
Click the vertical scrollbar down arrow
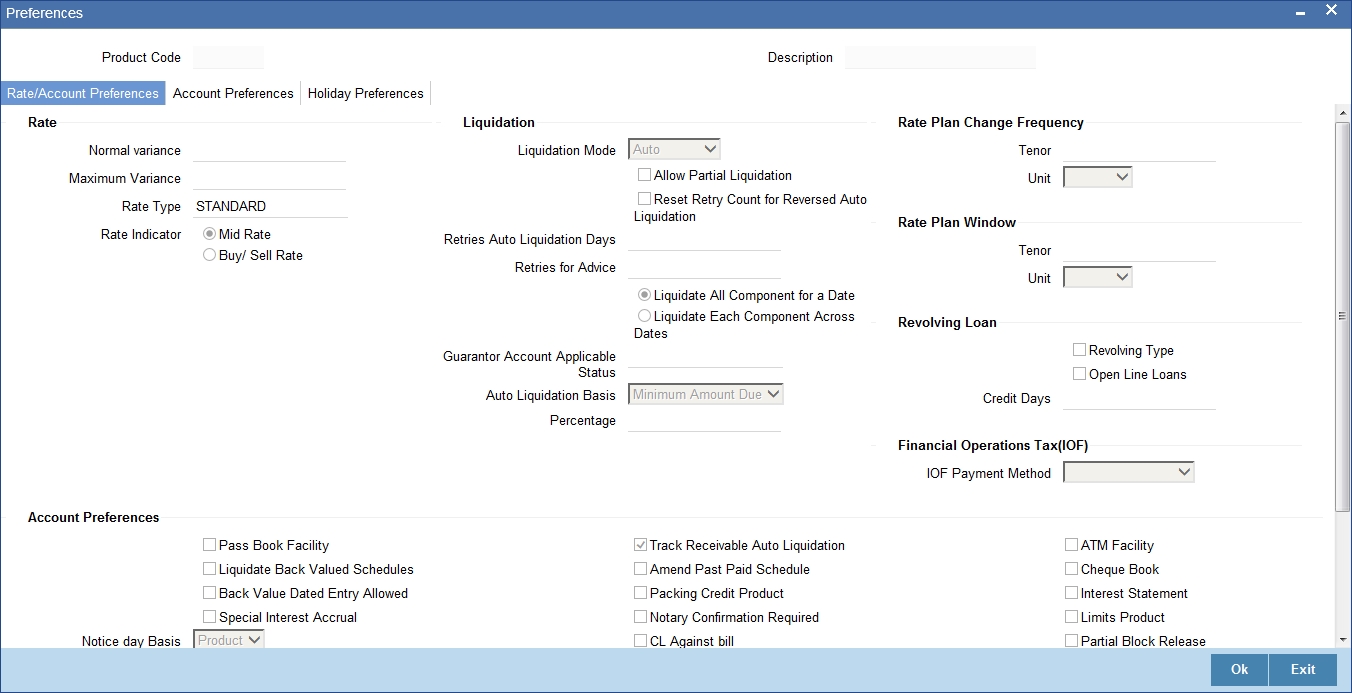1343,639
